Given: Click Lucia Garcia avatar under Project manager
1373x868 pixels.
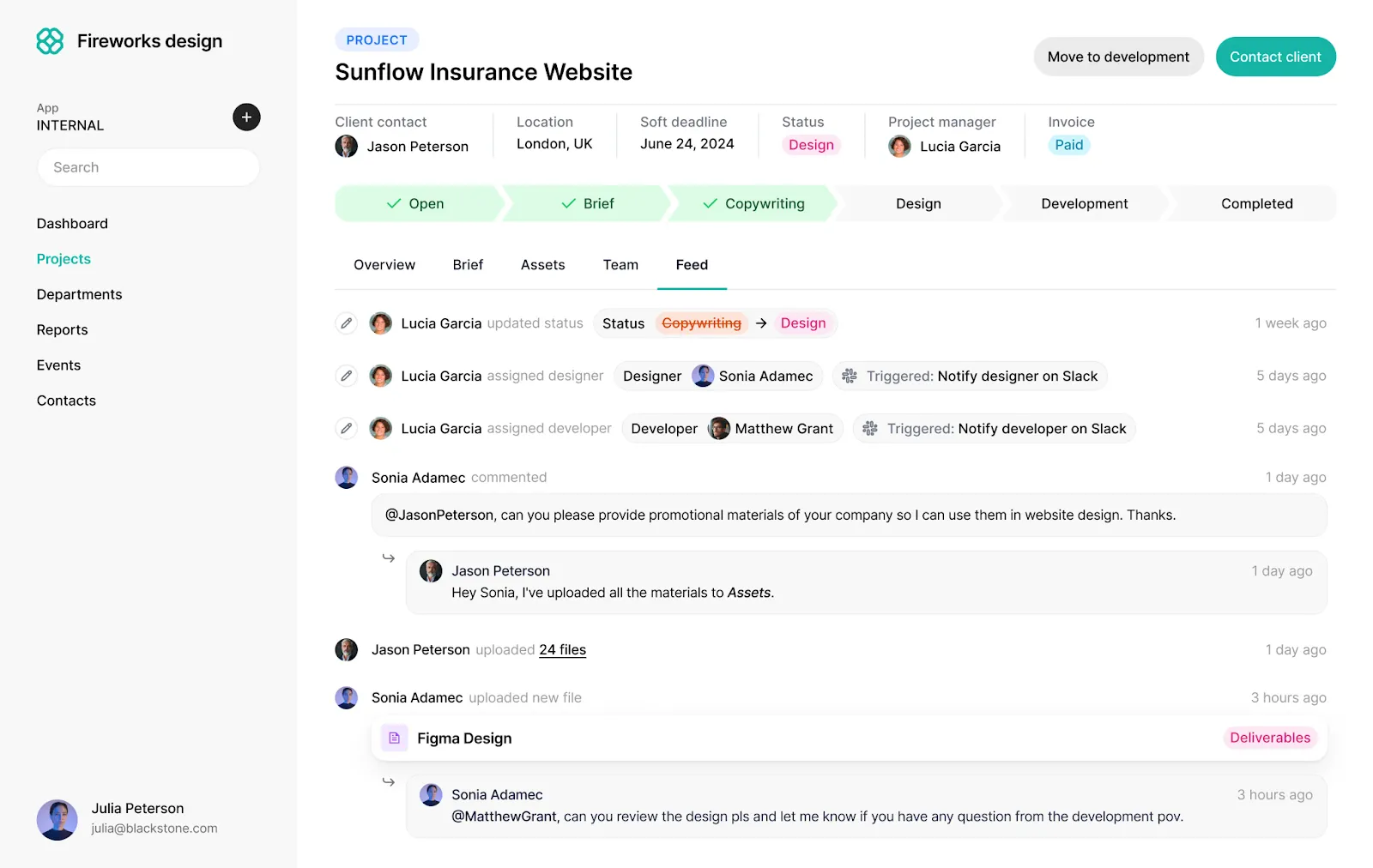Looking at the screenshot, I should pos(899,146).
